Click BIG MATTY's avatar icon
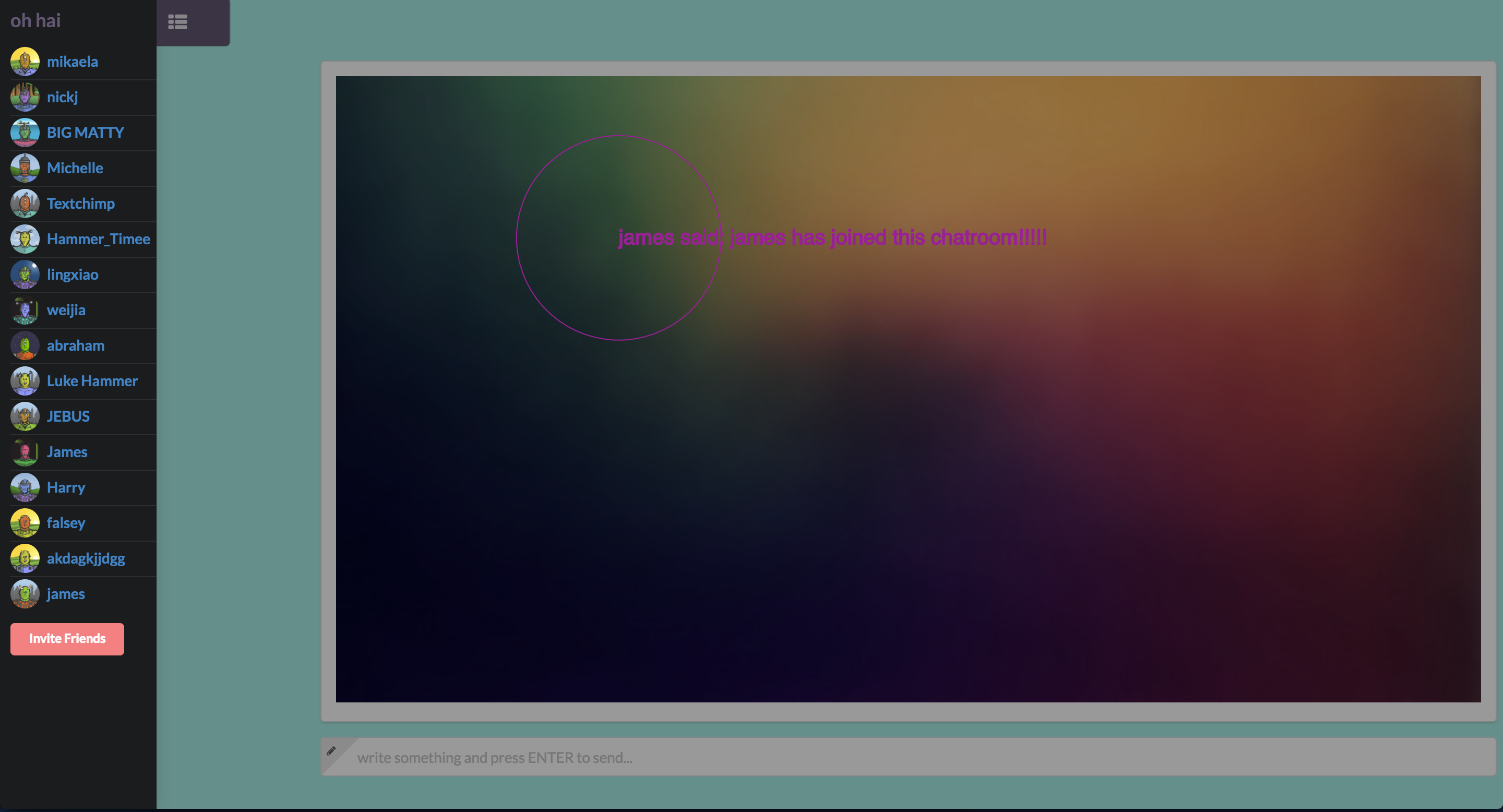Screen dimensions: 1503x812 point(25,133)
